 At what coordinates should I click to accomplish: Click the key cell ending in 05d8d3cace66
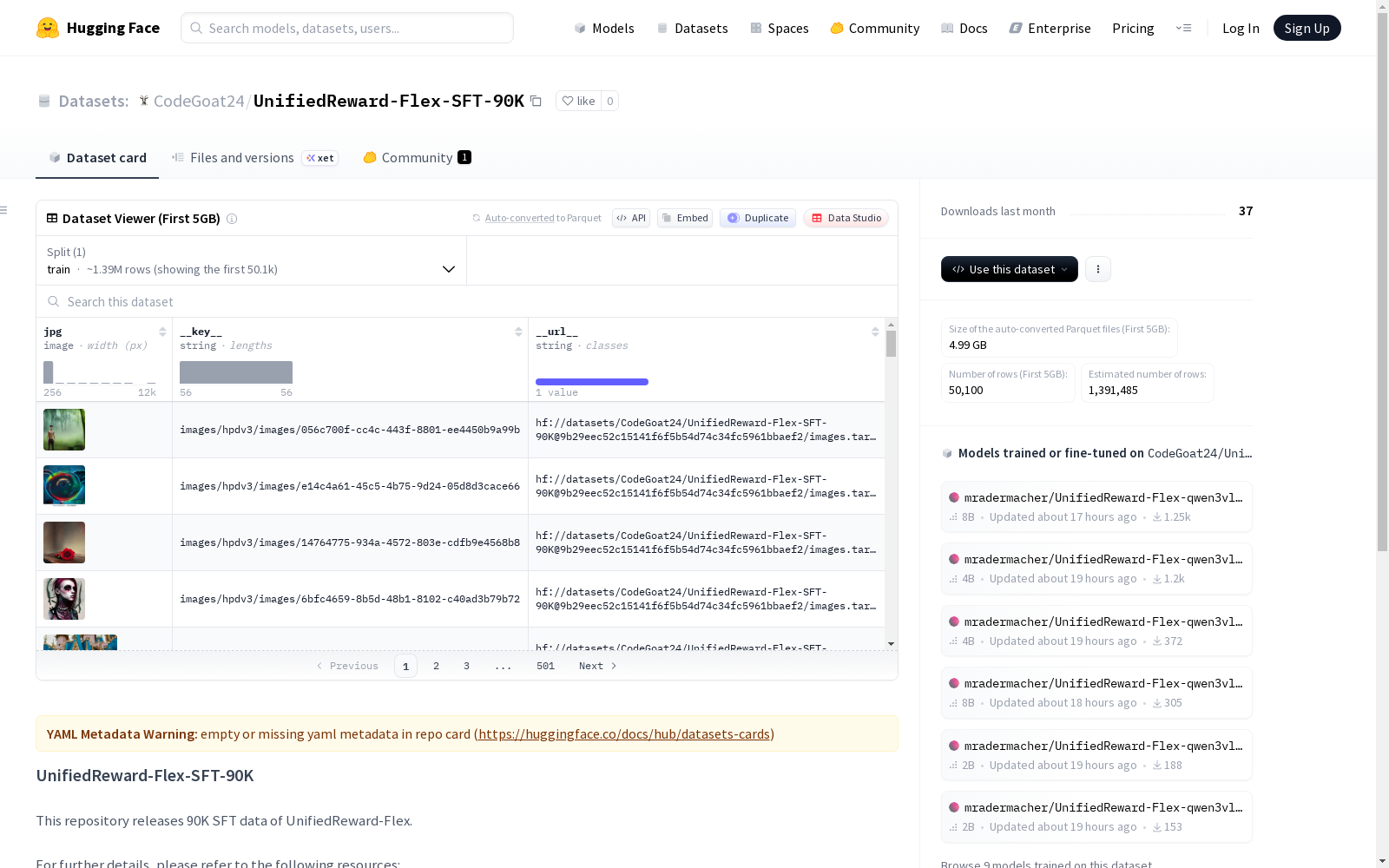click(x=350, y=486)
